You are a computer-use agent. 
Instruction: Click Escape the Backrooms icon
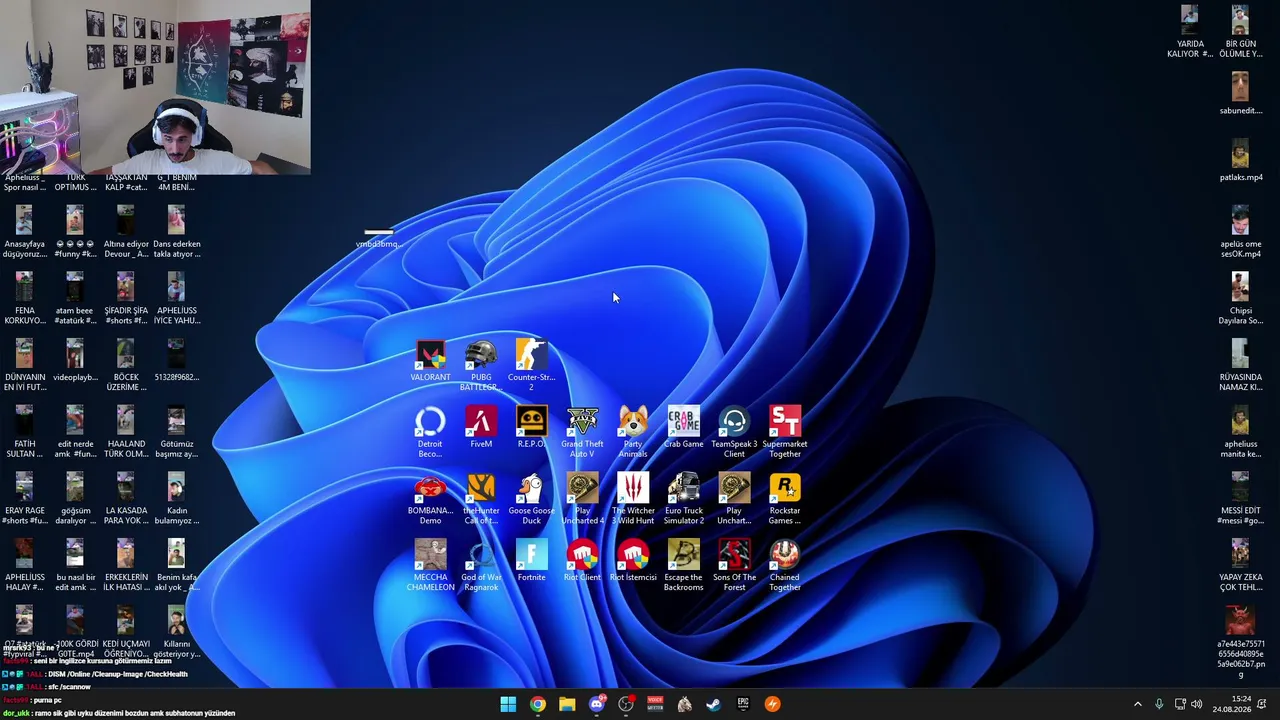(684, 566)
